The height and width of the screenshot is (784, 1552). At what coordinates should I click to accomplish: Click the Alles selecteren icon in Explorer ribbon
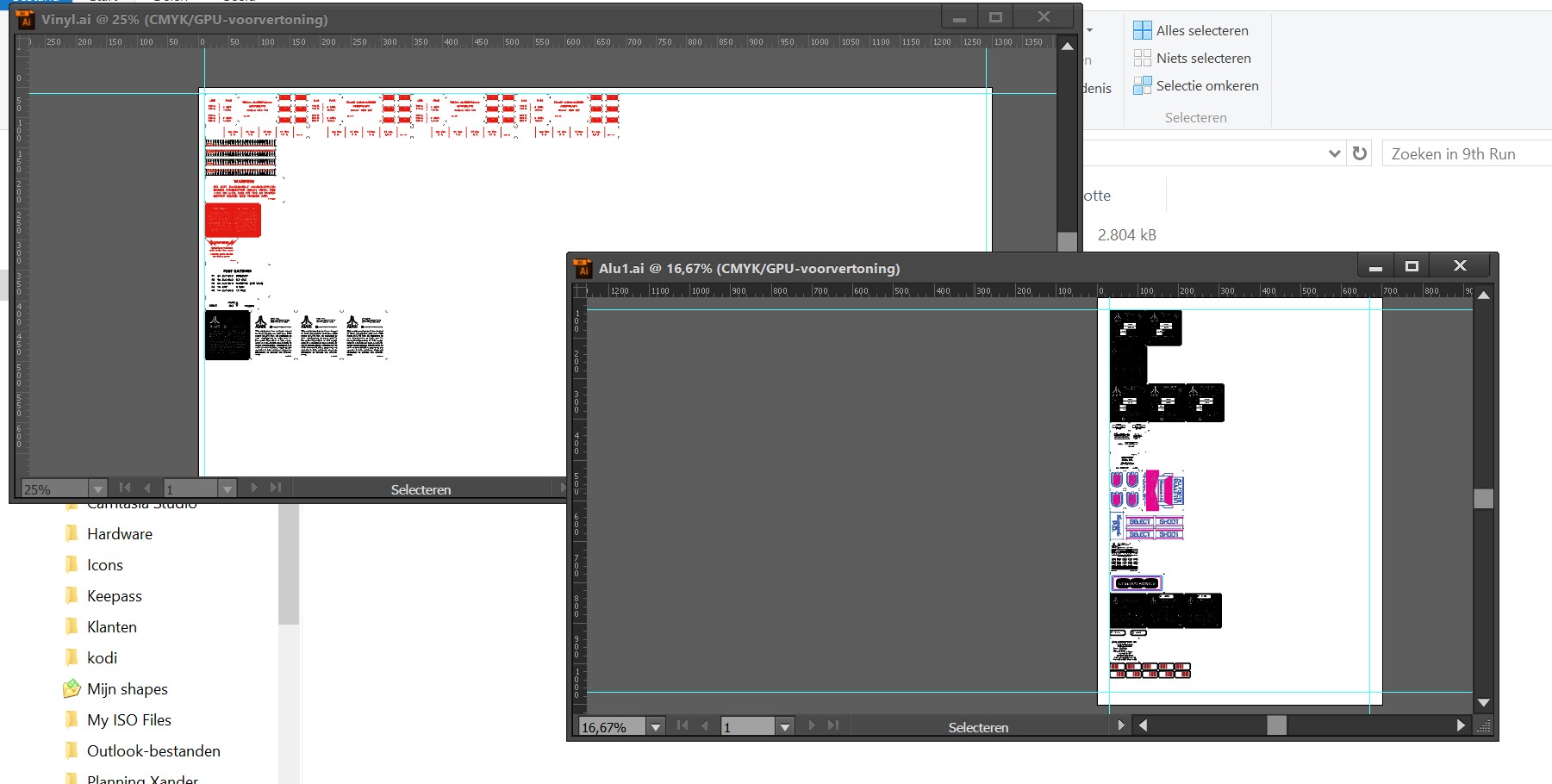(1142, 30)
